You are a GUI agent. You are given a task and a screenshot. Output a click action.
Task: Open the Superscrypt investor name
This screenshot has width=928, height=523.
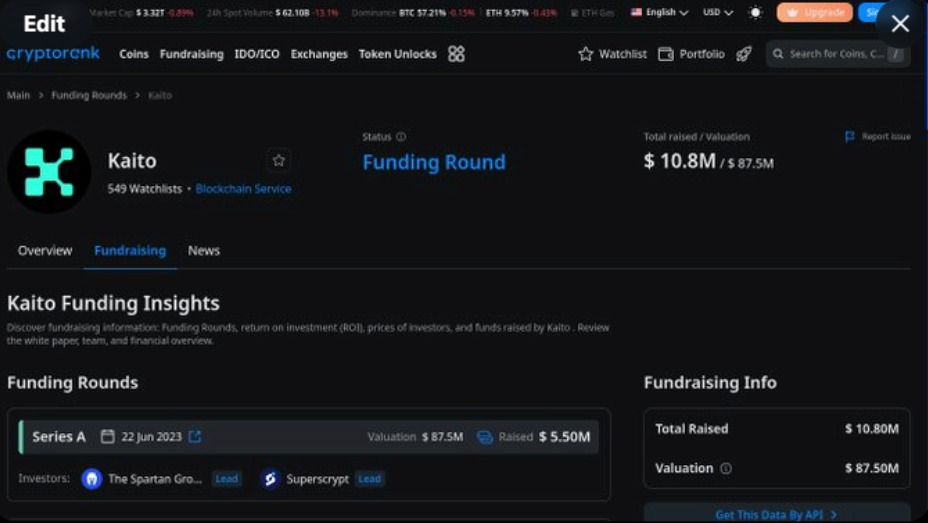click(317, 479)
